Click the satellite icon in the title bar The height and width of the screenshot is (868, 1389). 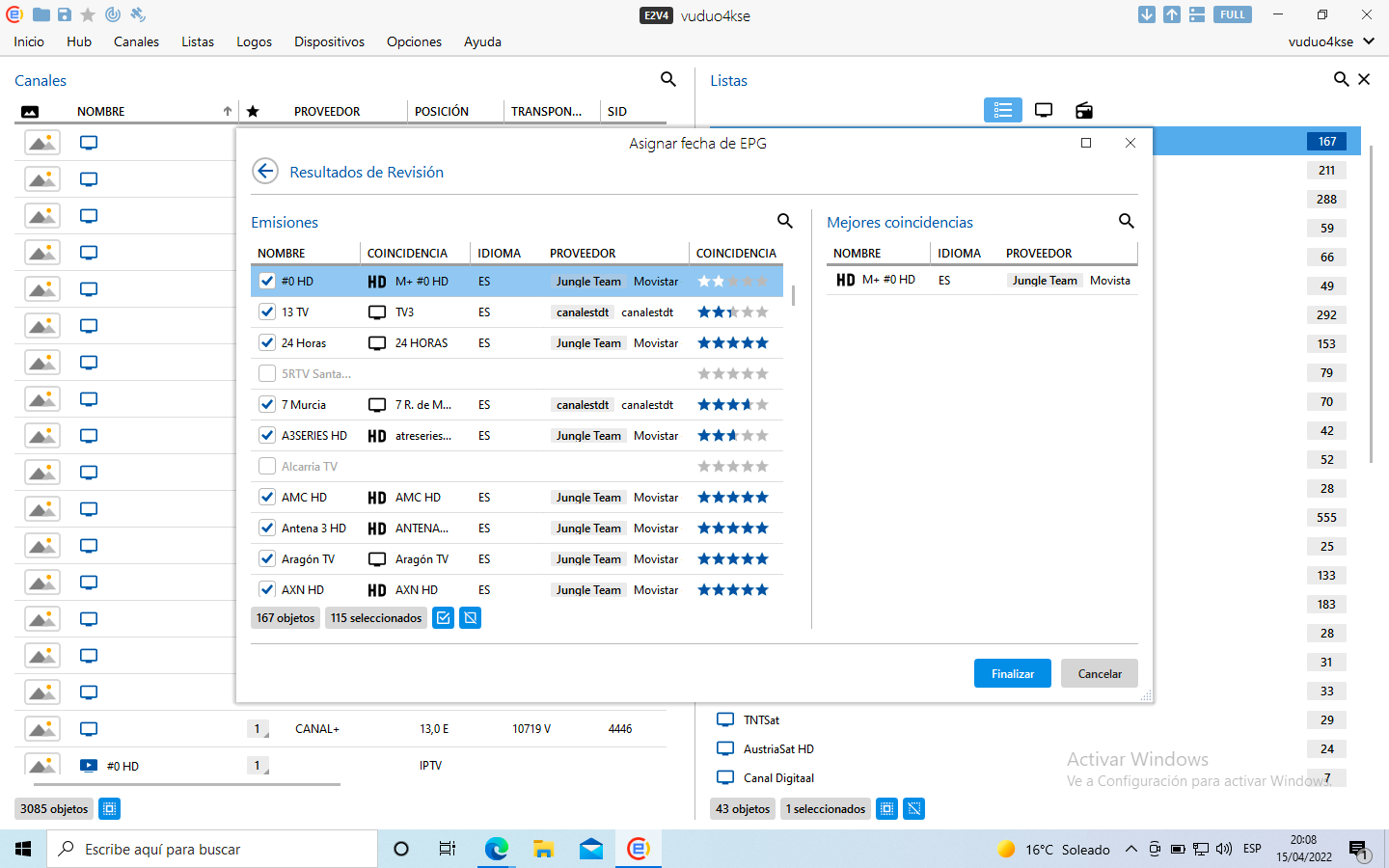tap(138, 14)
